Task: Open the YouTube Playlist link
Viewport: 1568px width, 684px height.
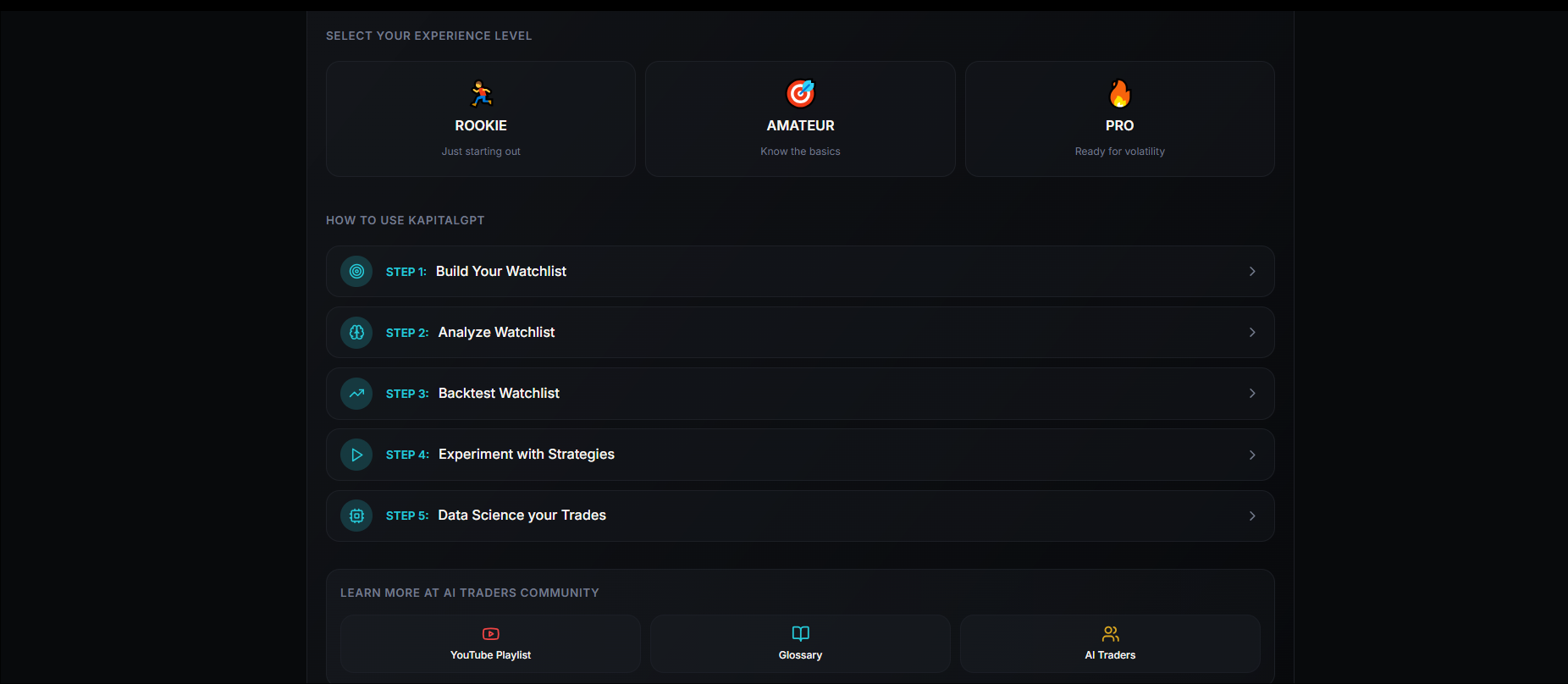Action: pos(490,644)
